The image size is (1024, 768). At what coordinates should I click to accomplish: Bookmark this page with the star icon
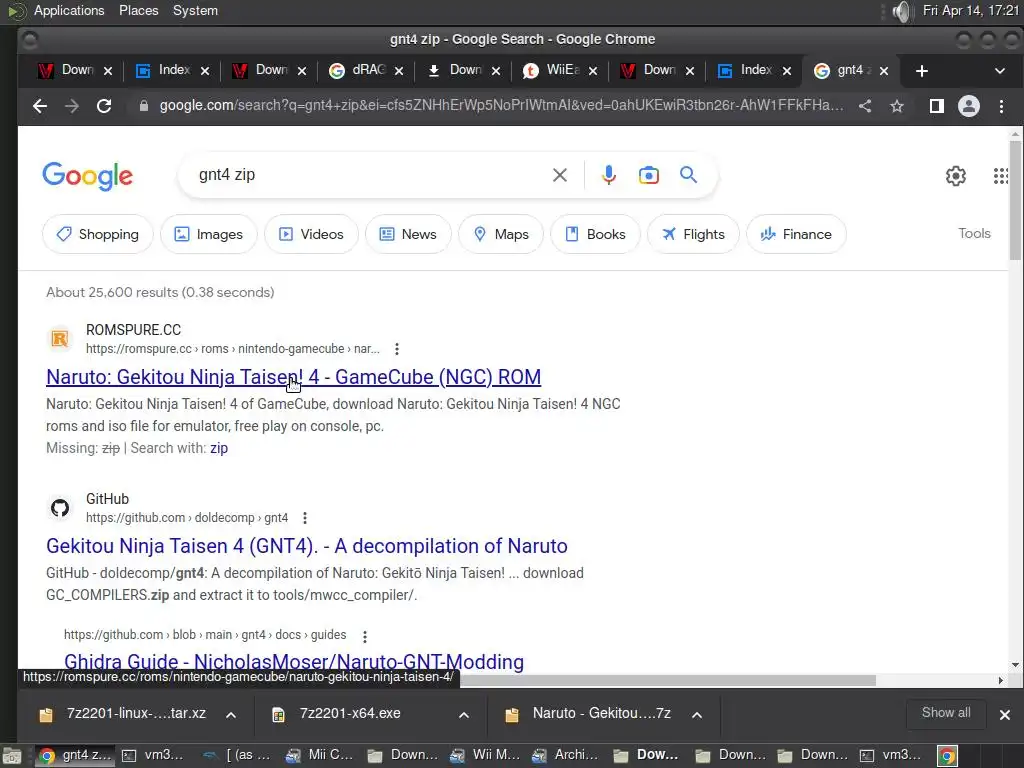[897, 106]
